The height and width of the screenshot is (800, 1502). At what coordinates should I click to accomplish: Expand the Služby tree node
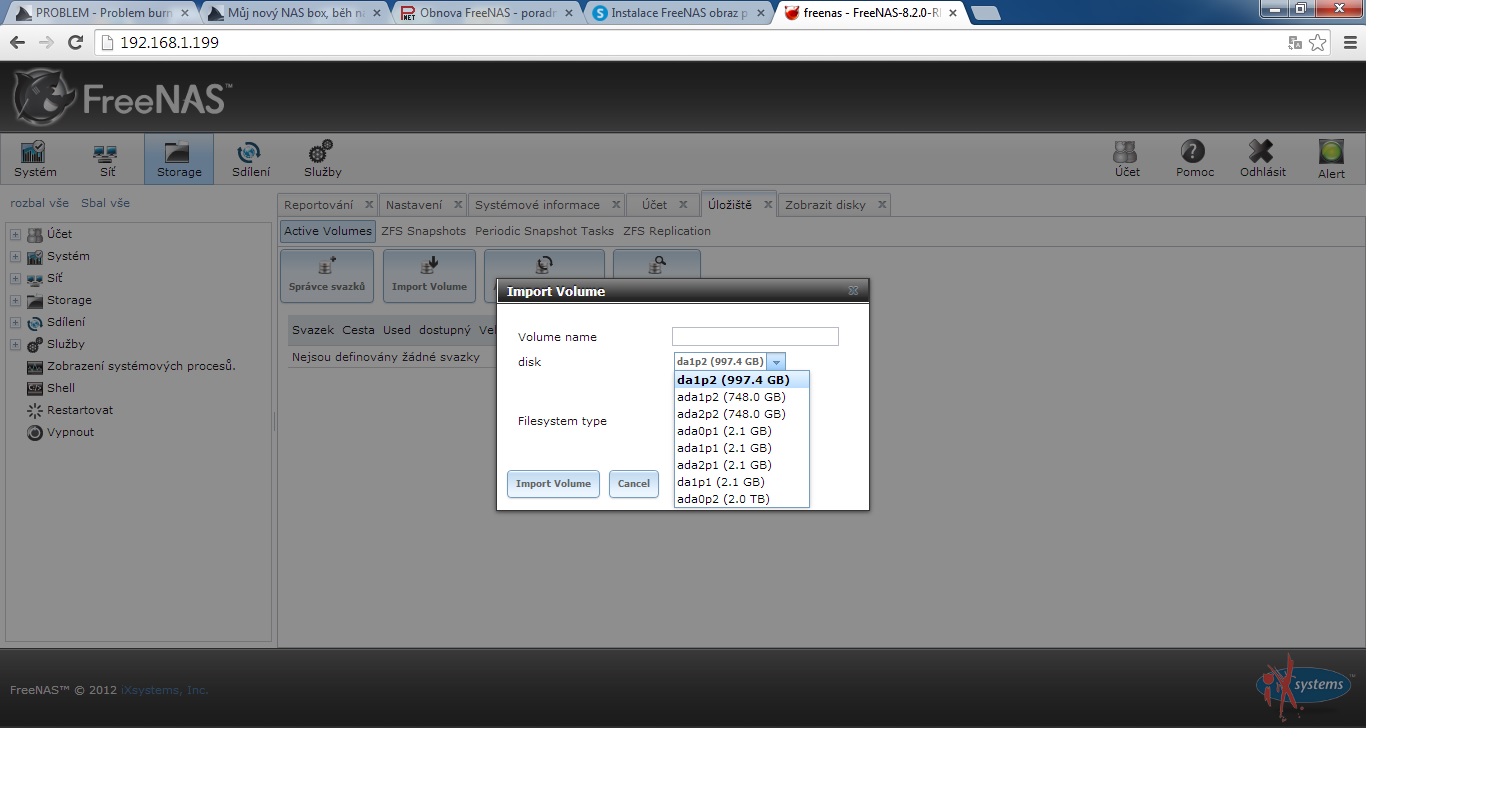coord(15,345)
